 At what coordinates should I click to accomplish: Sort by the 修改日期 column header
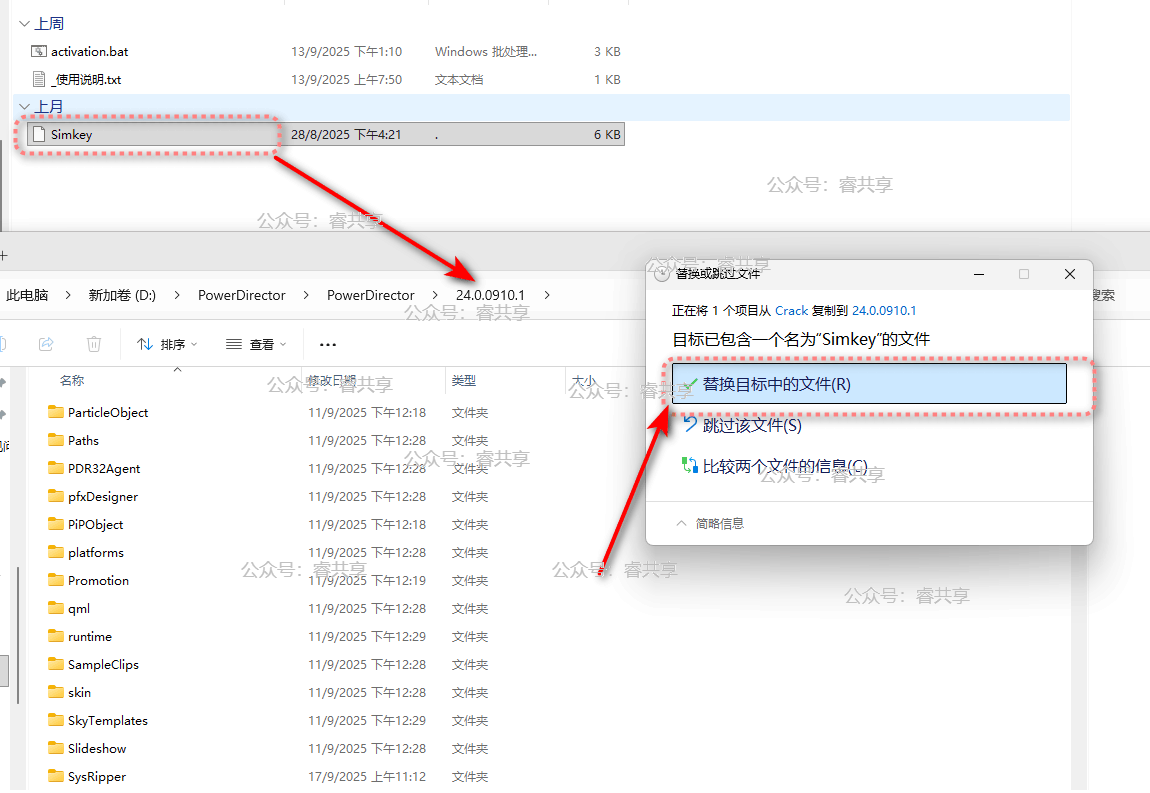[332, 381]
